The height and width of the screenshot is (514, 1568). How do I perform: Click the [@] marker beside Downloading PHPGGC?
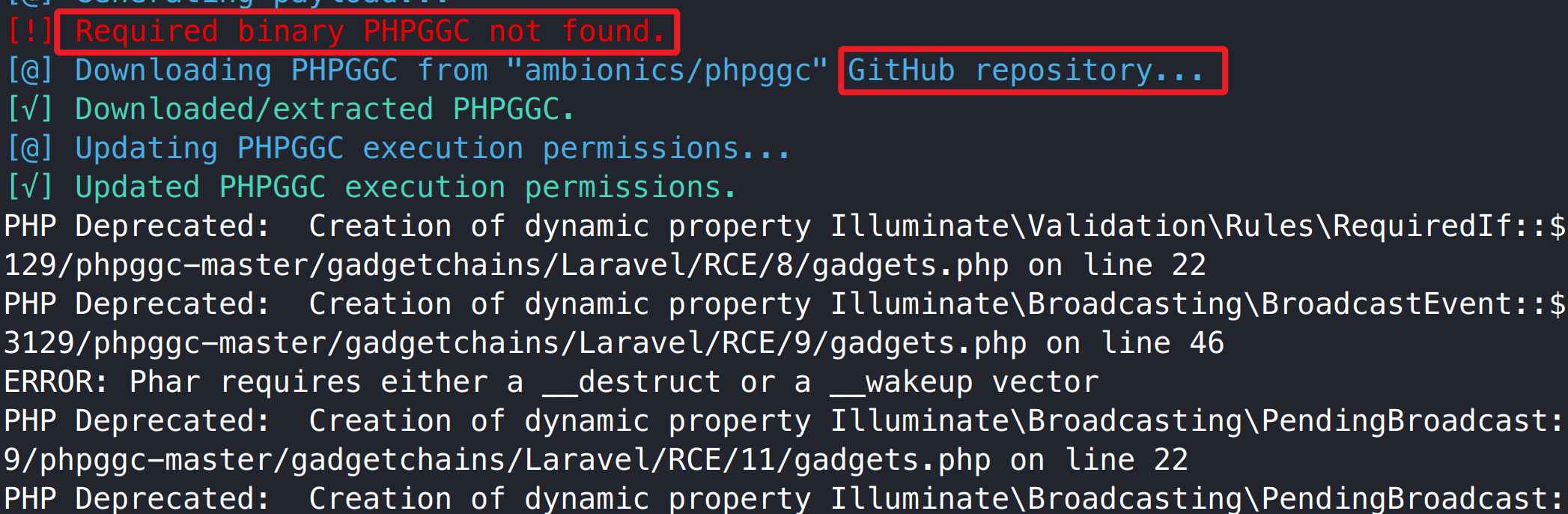coord(30,70)
